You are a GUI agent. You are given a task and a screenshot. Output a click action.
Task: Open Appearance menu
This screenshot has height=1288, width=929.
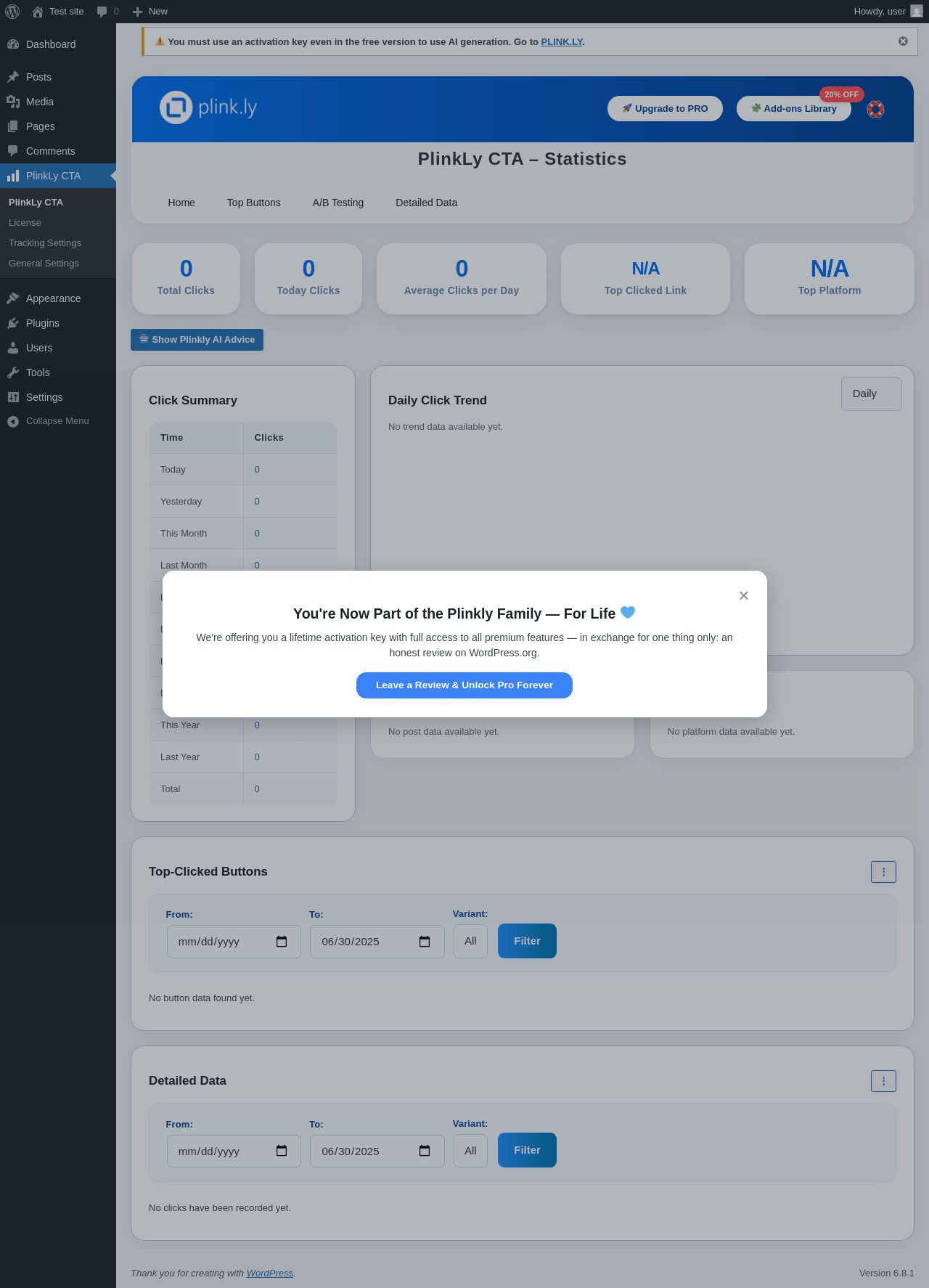click(58, 298)
